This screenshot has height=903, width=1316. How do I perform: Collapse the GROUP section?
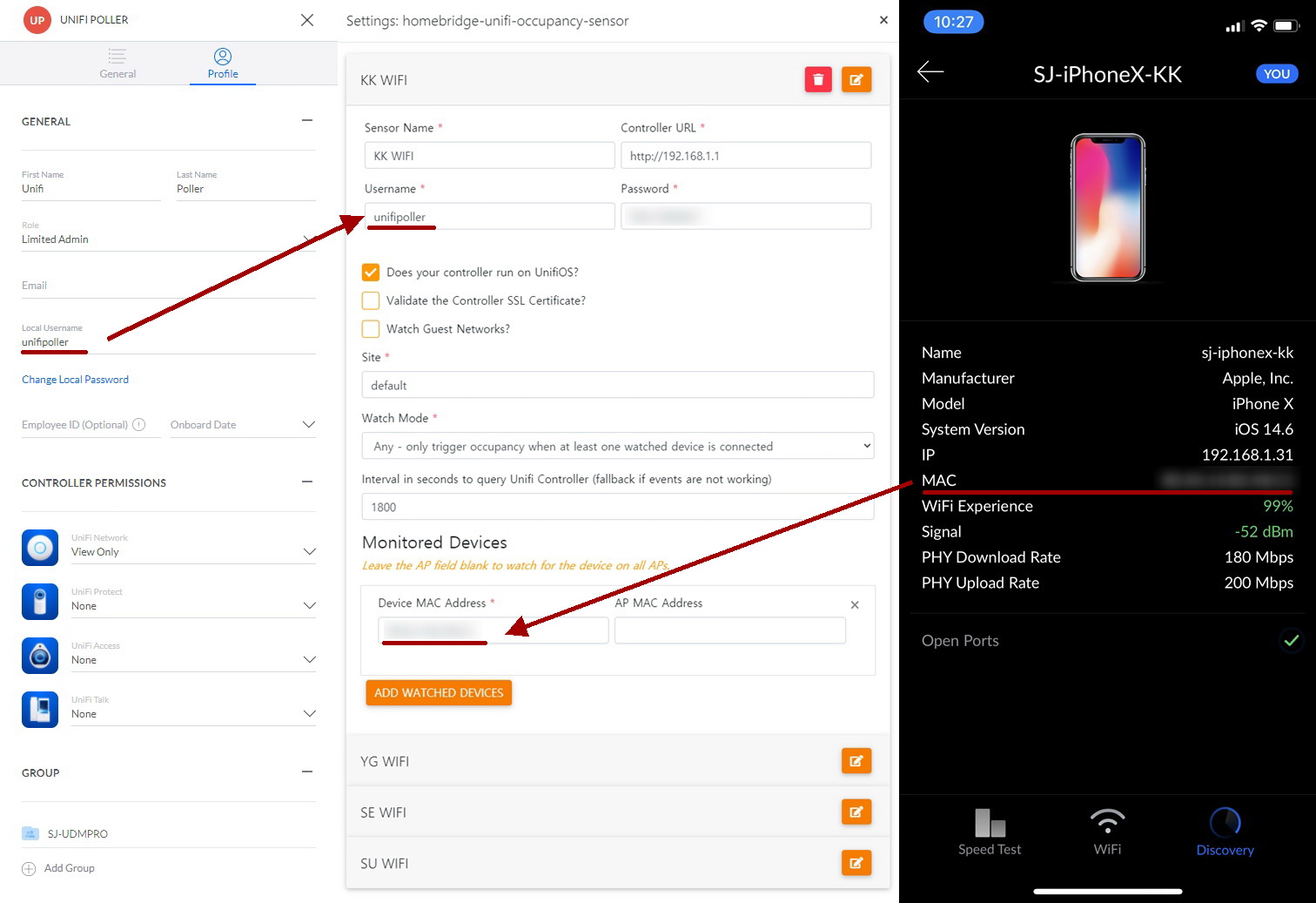tap(307, 772)
